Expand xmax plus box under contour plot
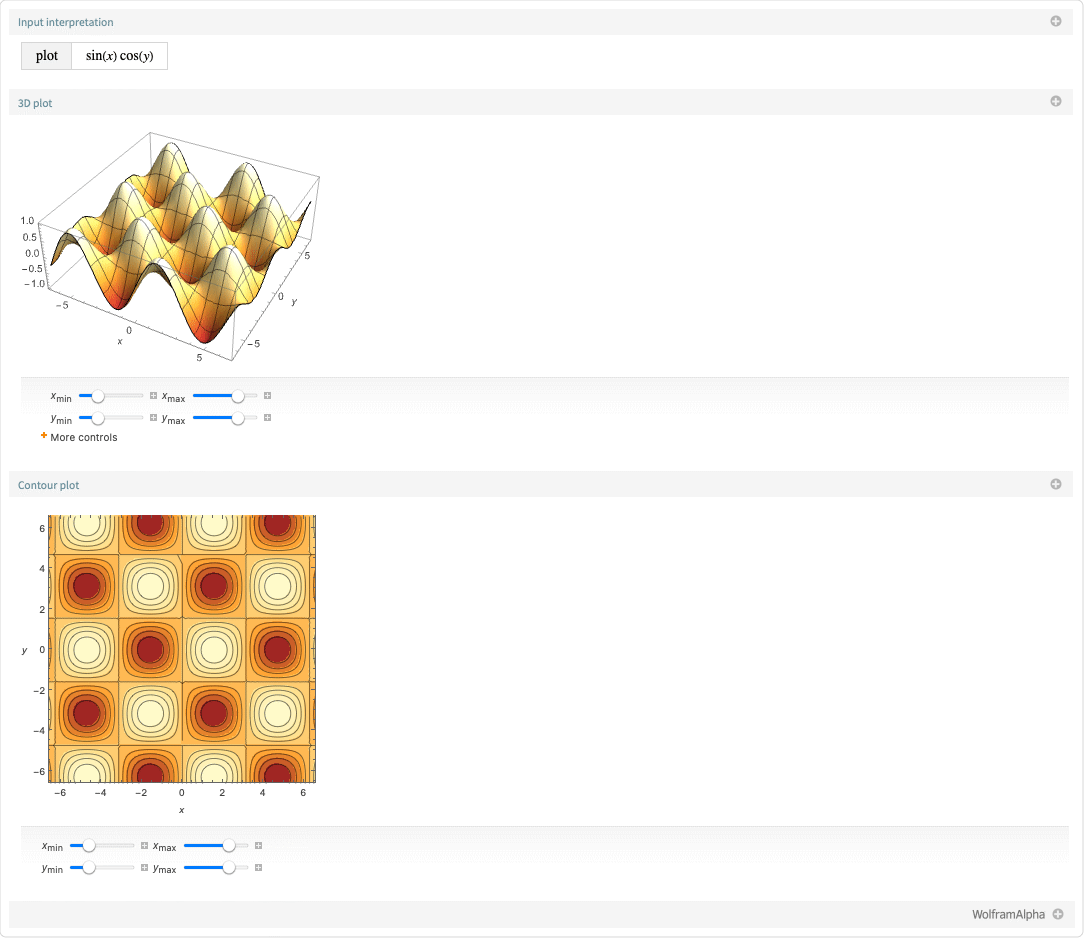This screenshot has width=1084, height=938. click(259, 846)
